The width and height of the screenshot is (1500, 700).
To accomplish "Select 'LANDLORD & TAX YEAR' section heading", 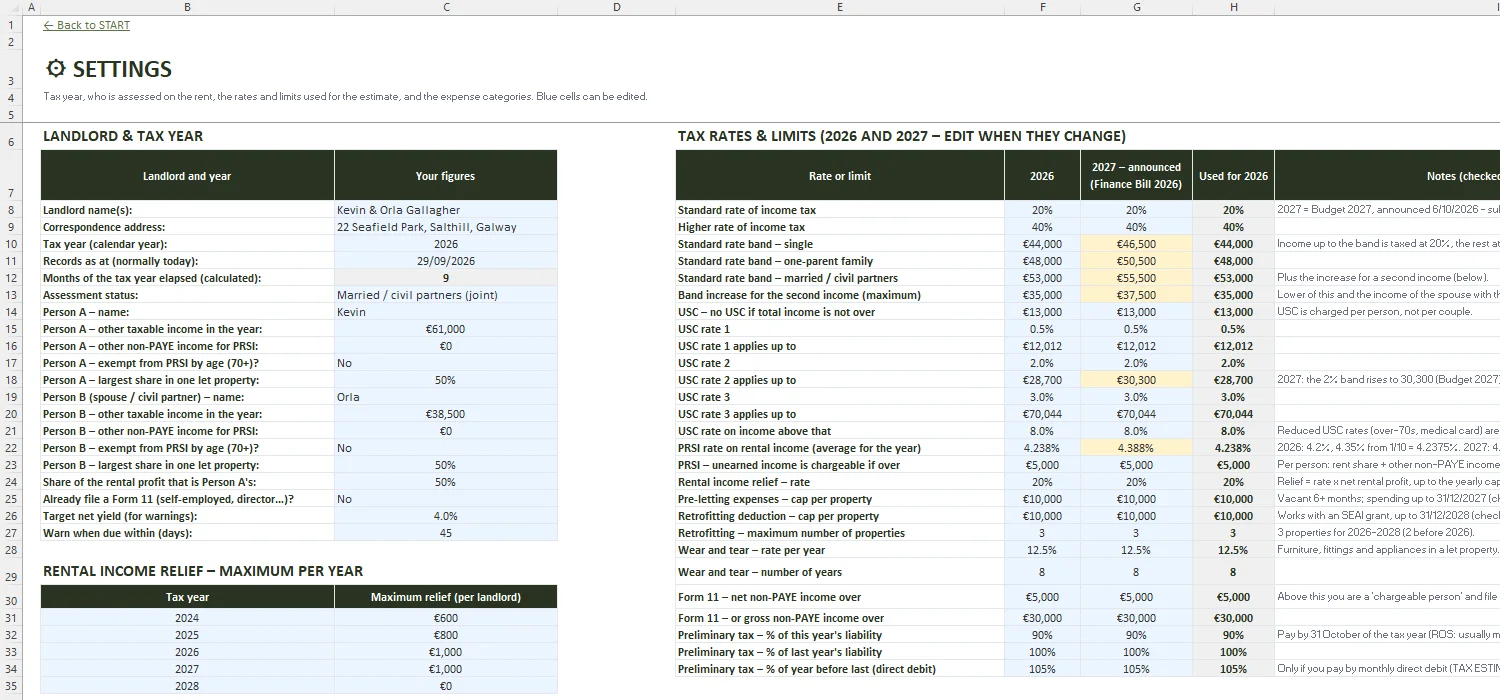I will click(x=123, y=136).
